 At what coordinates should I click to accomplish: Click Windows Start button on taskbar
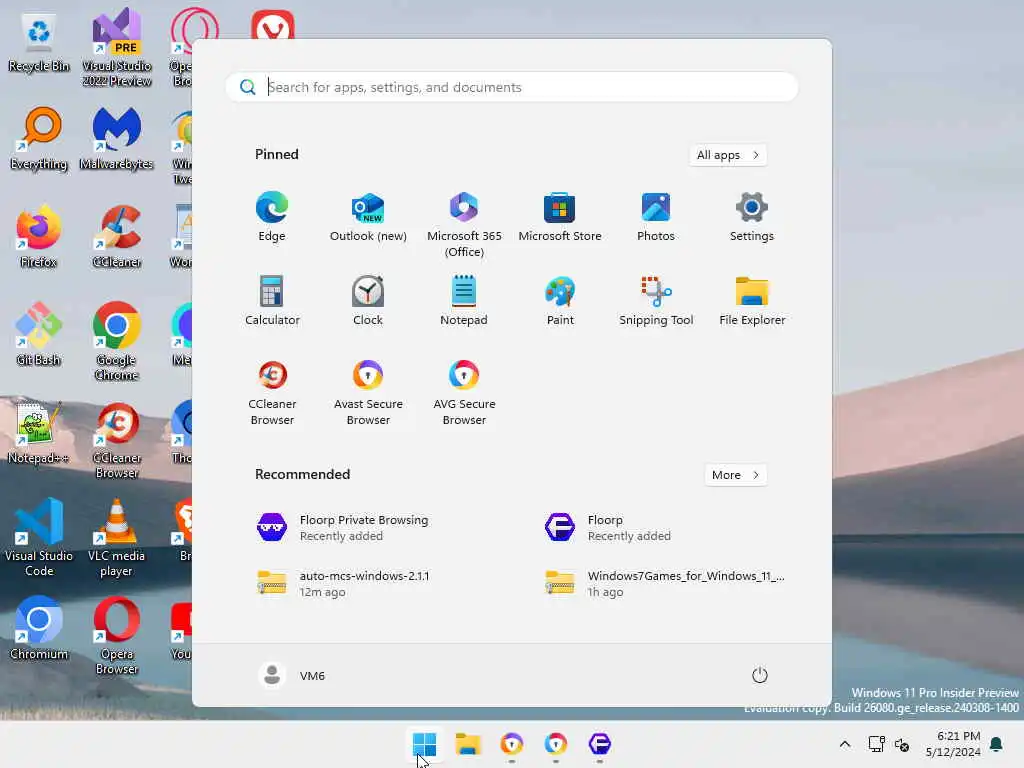tap(424, 744)
